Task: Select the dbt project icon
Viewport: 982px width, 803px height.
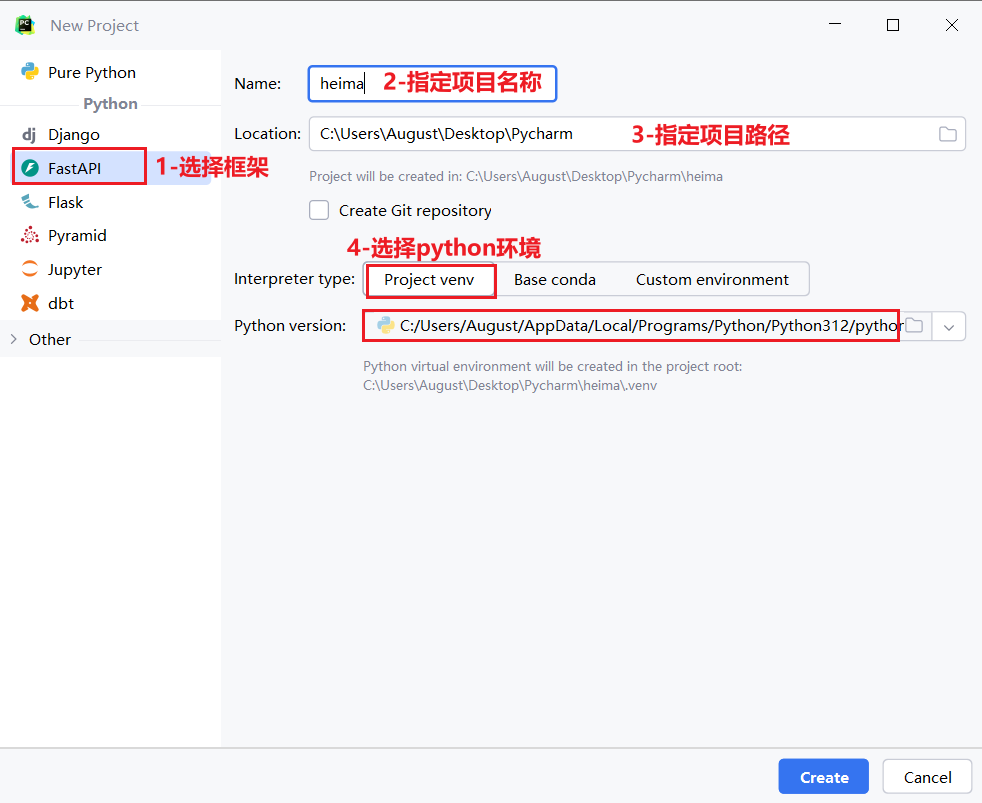Action: pos(30,303)
